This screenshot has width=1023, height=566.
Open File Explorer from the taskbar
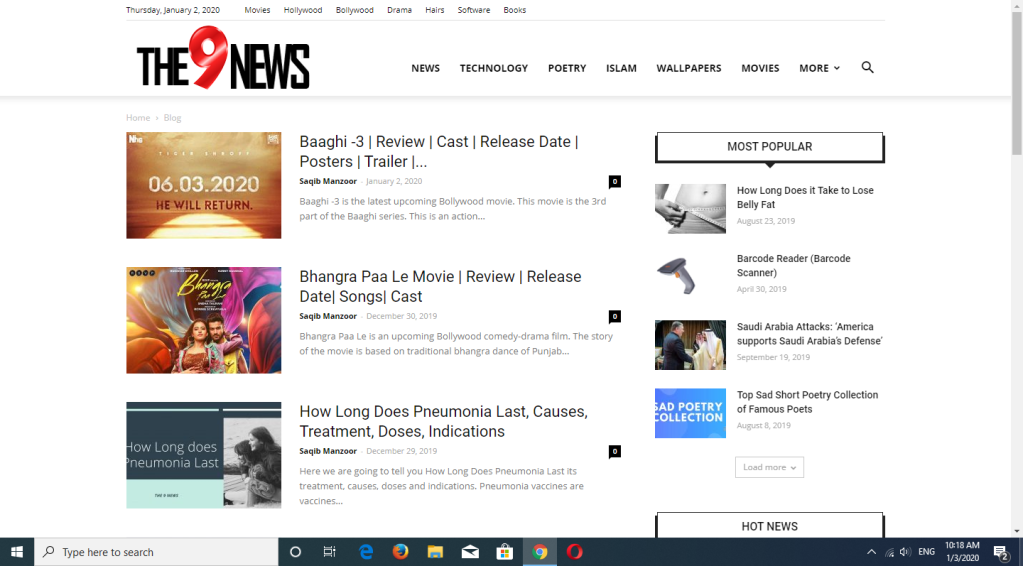[435, 552]
